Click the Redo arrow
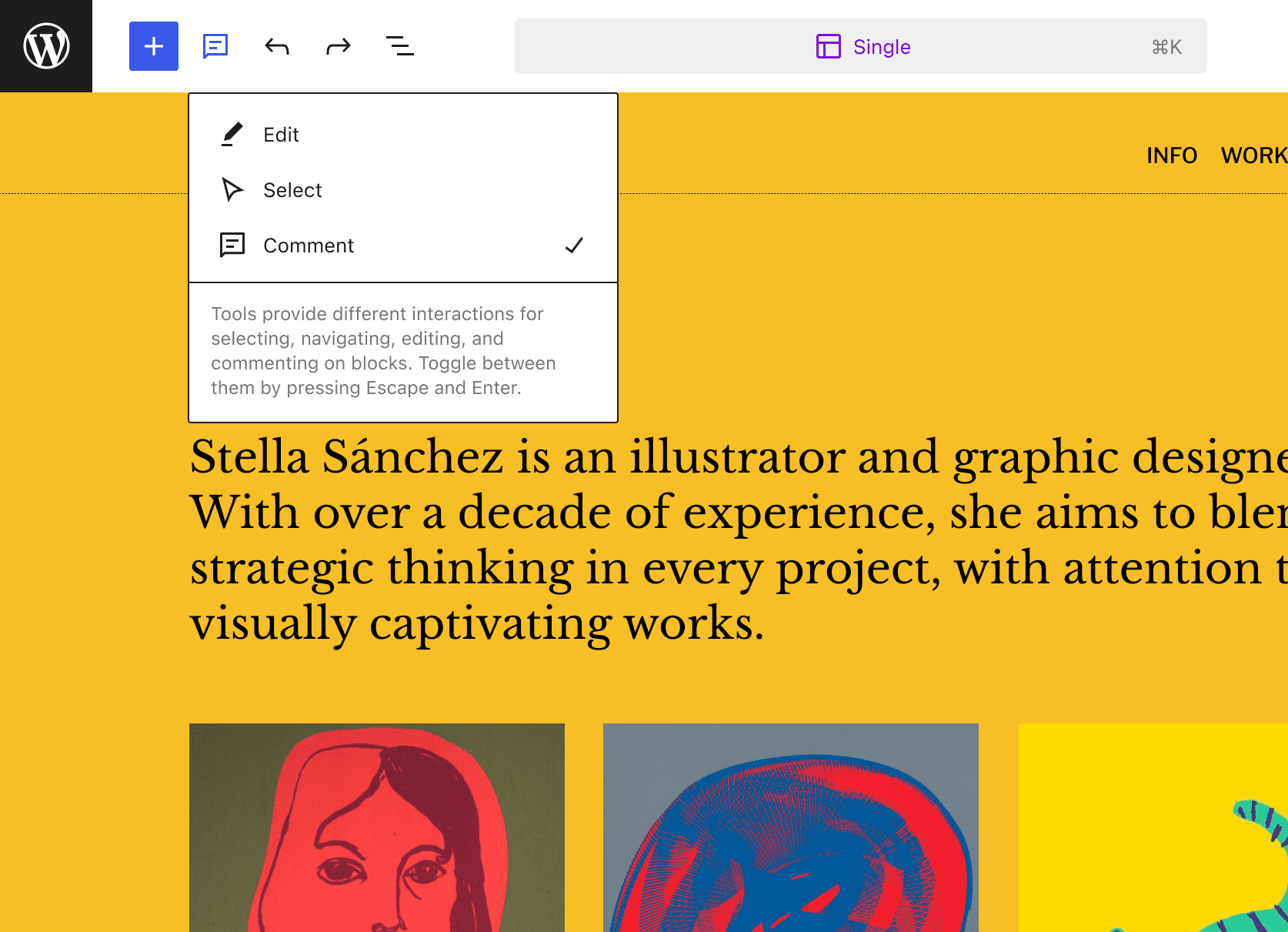Screen dimensions: 1288x932 click(339, 46)
